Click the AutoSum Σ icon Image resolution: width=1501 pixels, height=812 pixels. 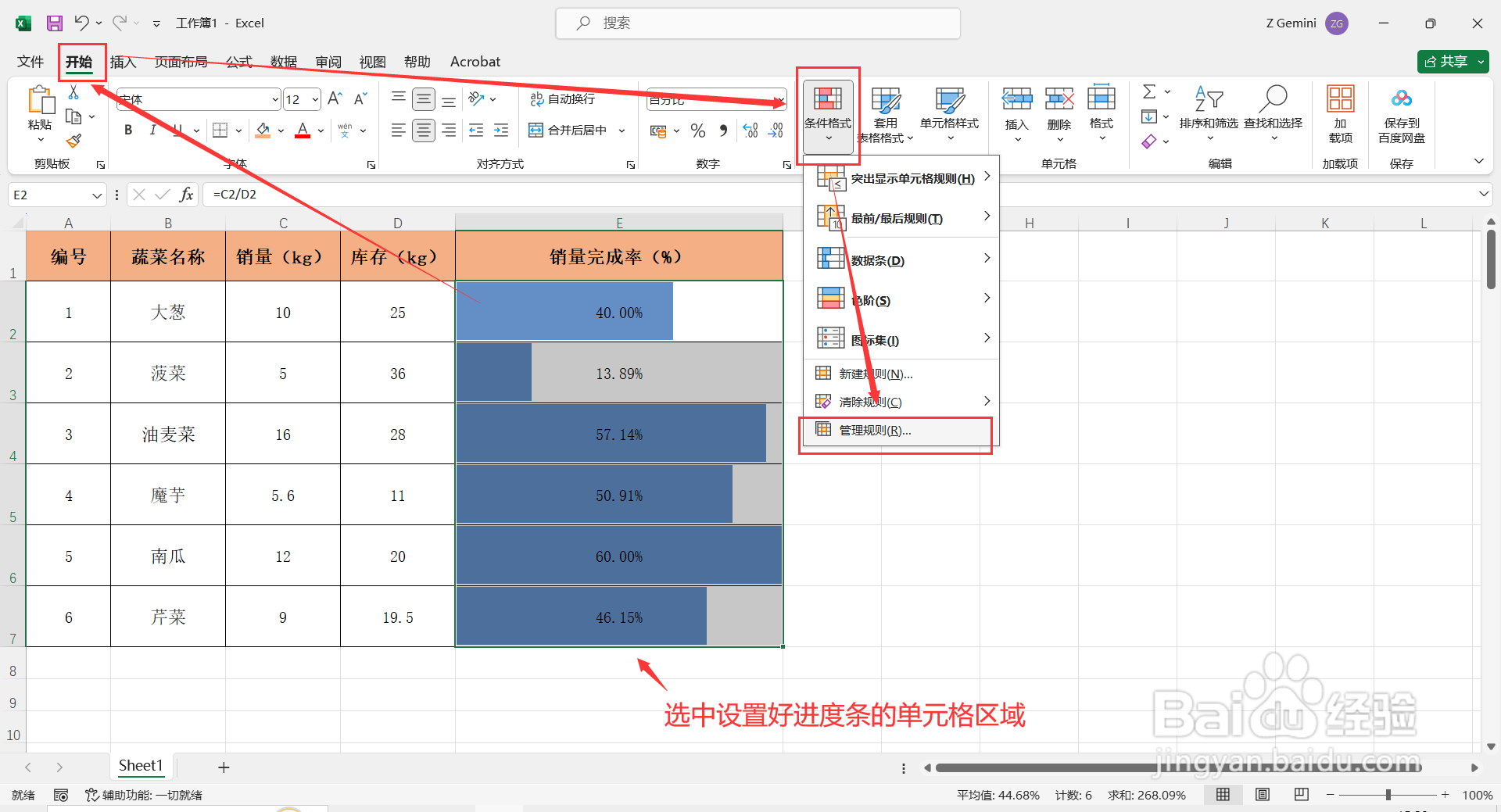click(1148, 91)
